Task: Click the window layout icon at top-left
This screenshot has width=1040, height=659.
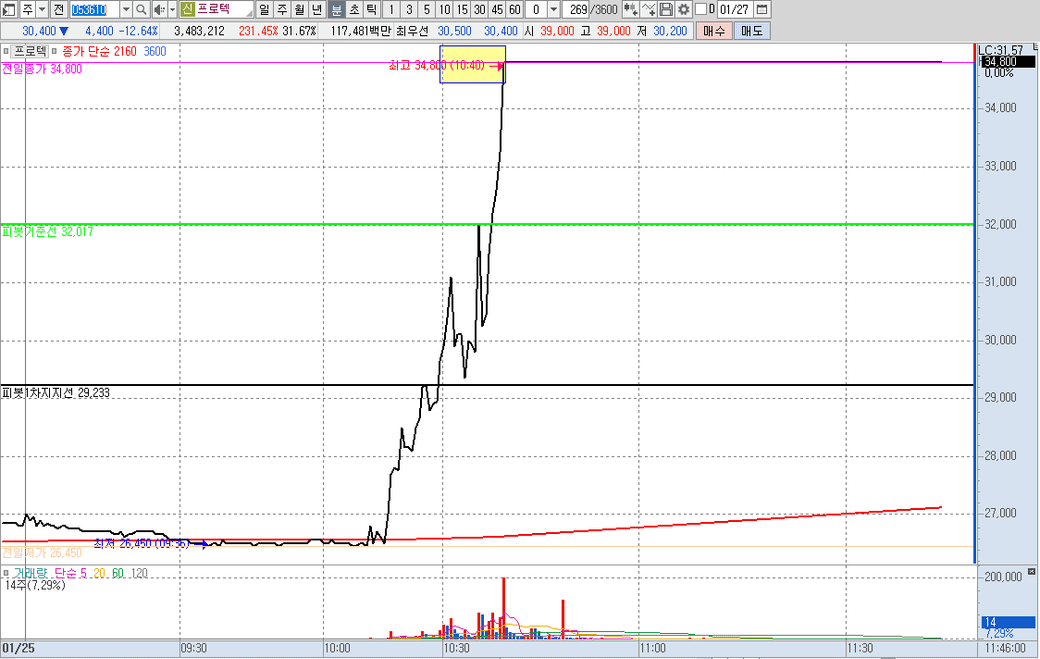Action: 8,9
